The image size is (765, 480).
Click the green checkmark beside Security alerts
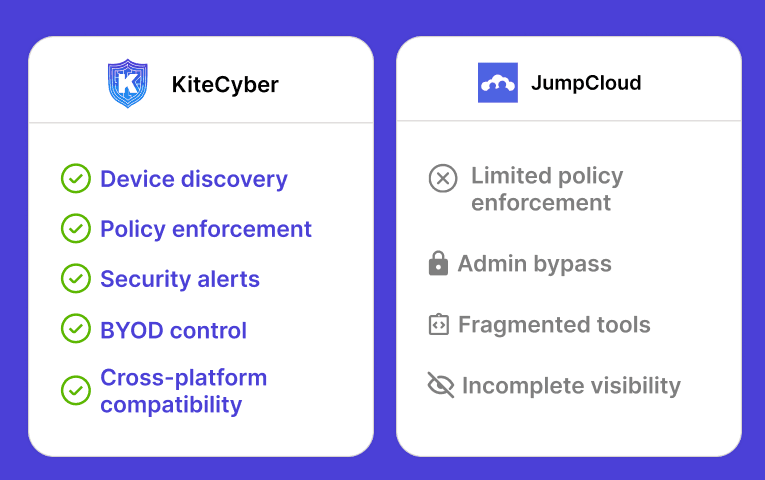pos(76,279)
